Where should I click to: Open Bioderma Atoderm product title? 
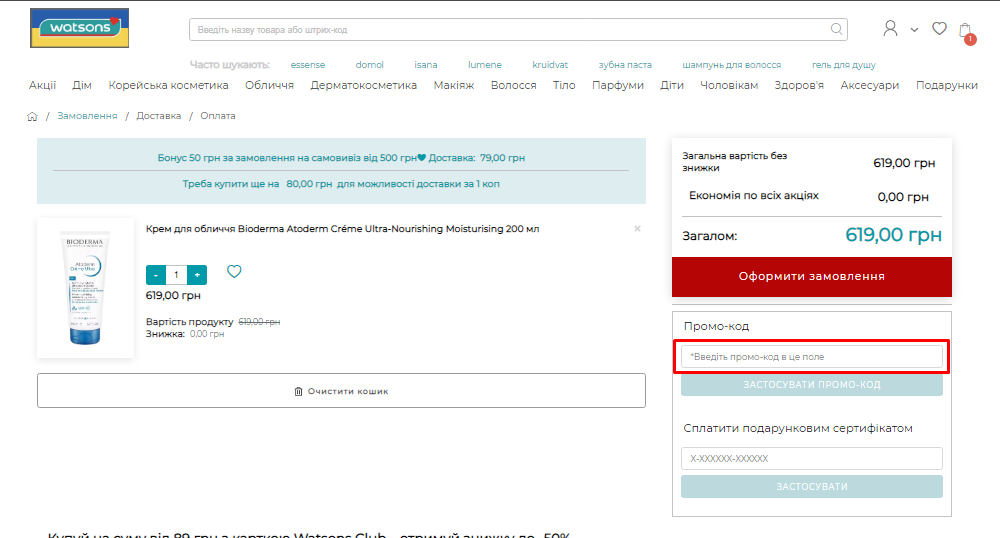tap(342, 229)
